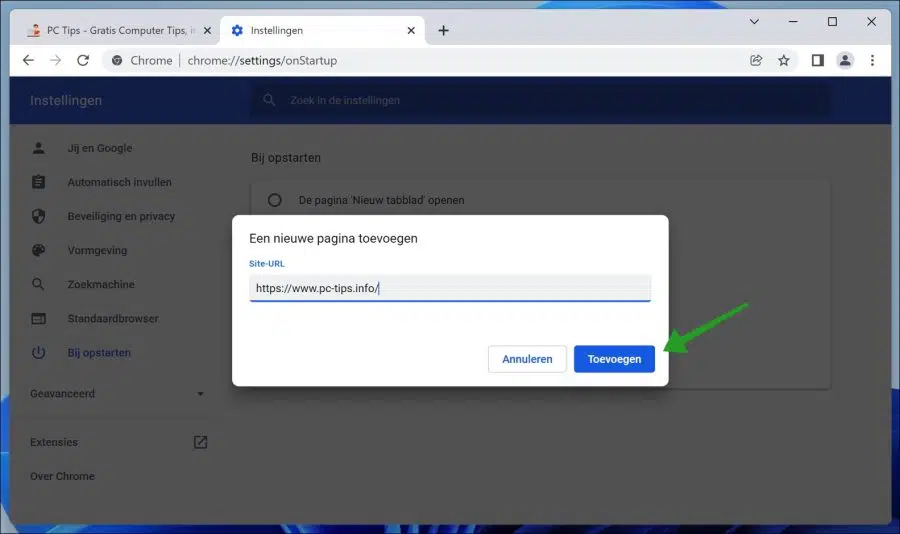Open Zoekmachine settings
Viewport: 900px width, 534px height.
[x=101, y=284]
